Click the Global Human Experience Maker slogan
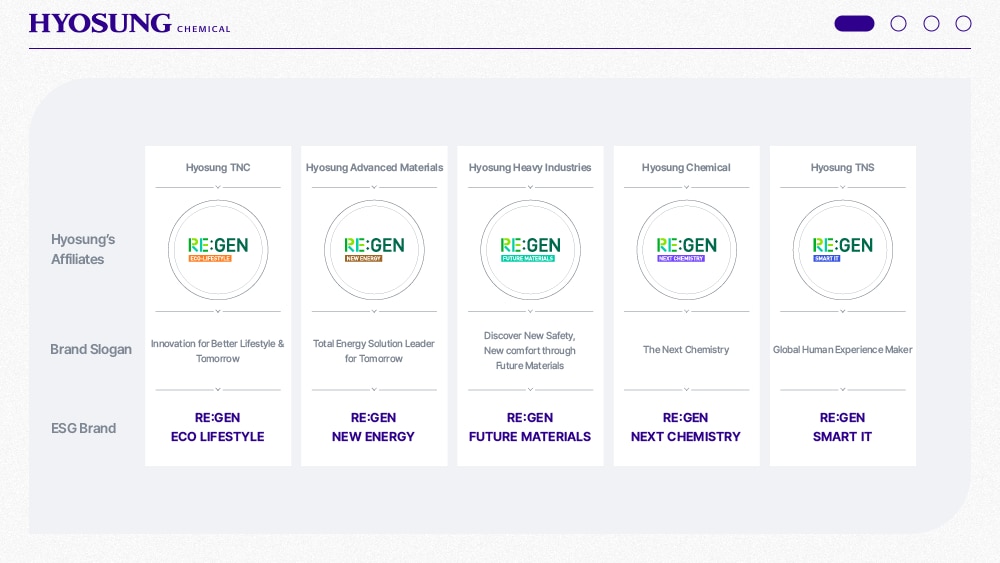 pyautogui.click(x=842, y=350)
